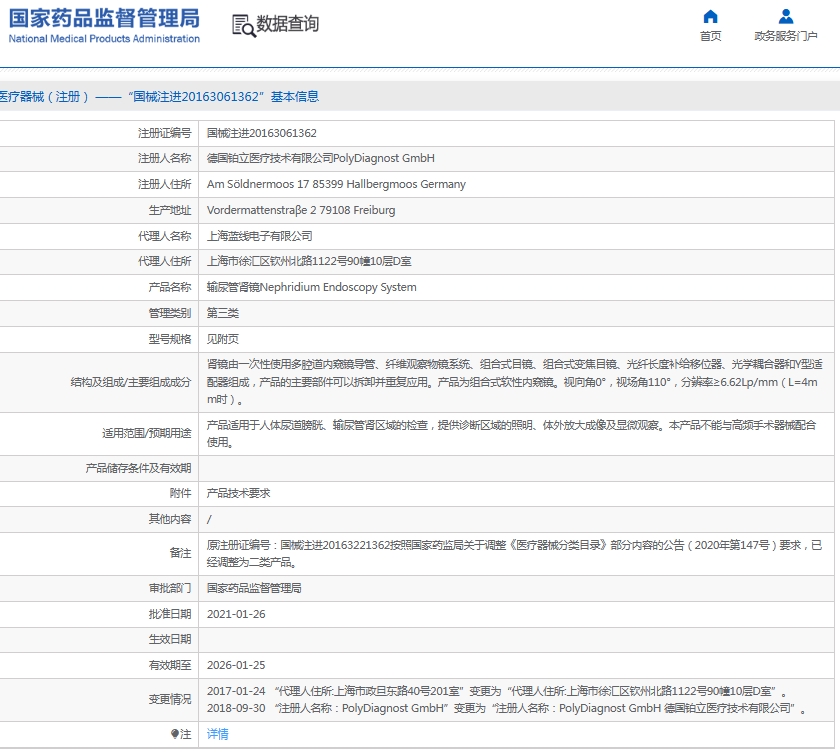Click the 2017-01-24 change record line

[496, 691]
